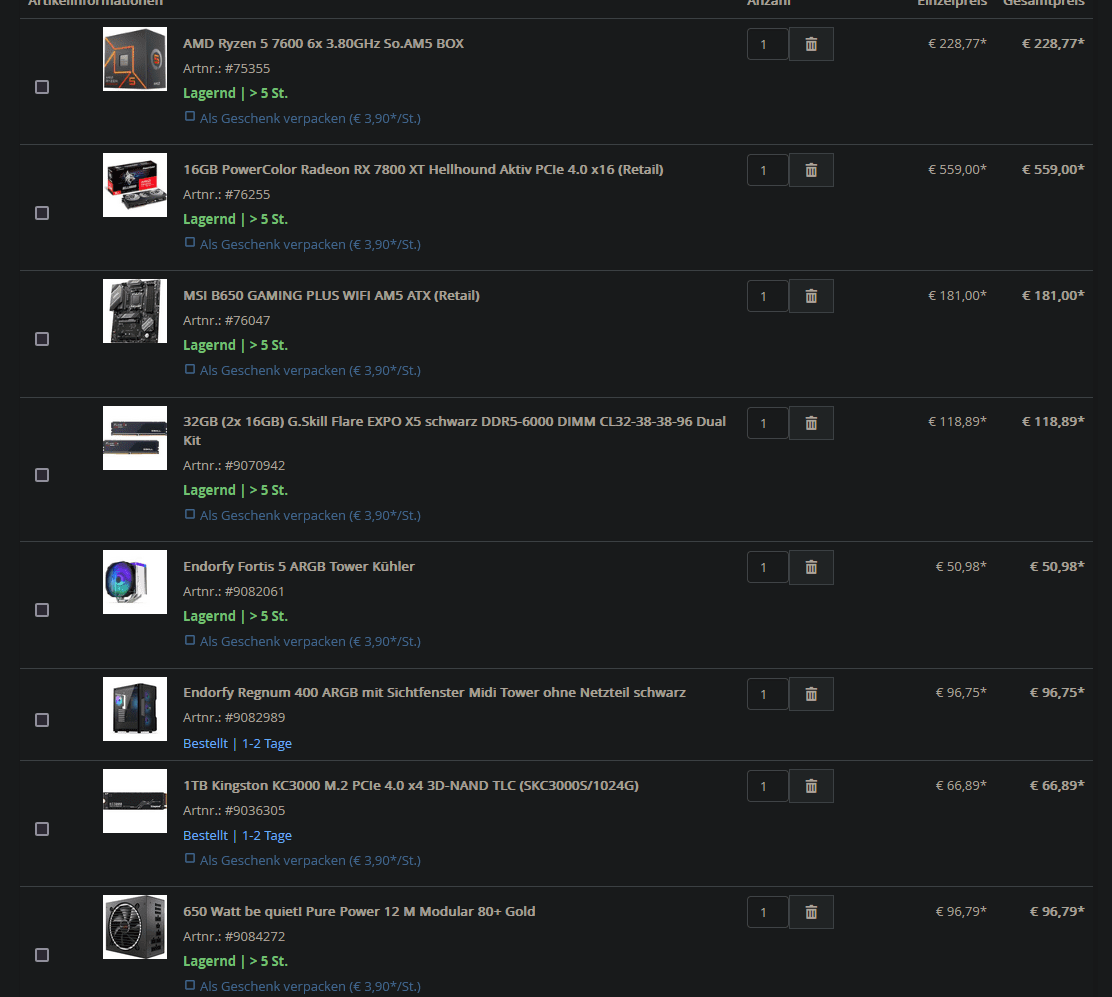Open Endorfy Fortis 5 ARGB Tower Kühler link
Screen dimensions: 1112x997
[299, 567]
